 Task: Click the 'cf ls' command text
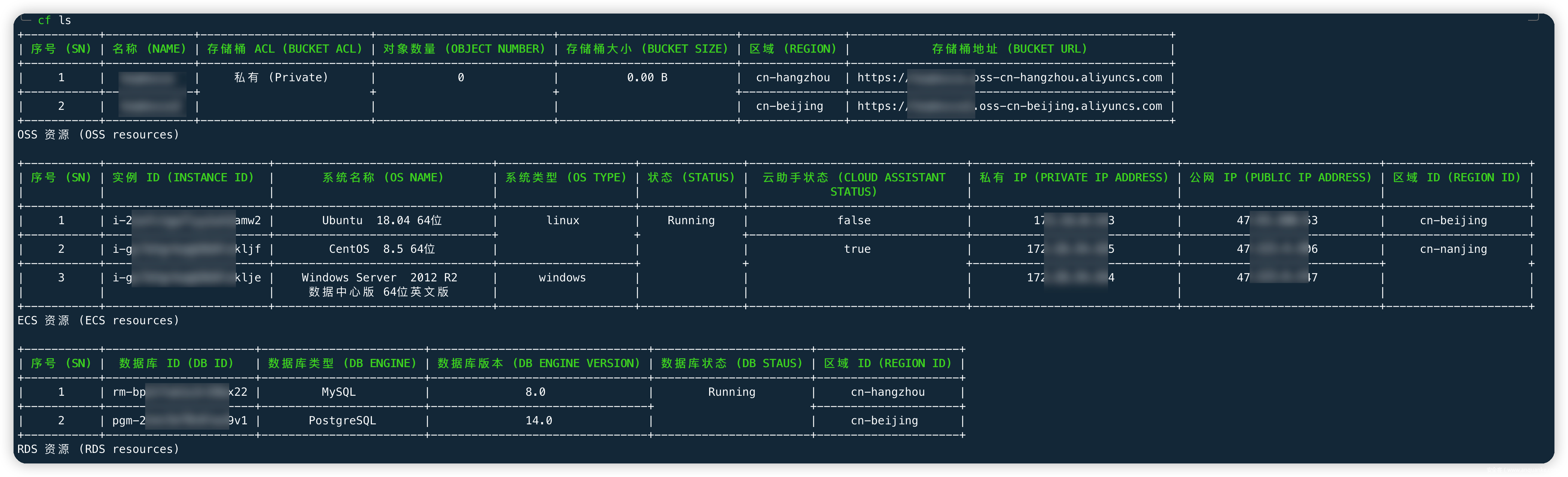click(54, 21)
